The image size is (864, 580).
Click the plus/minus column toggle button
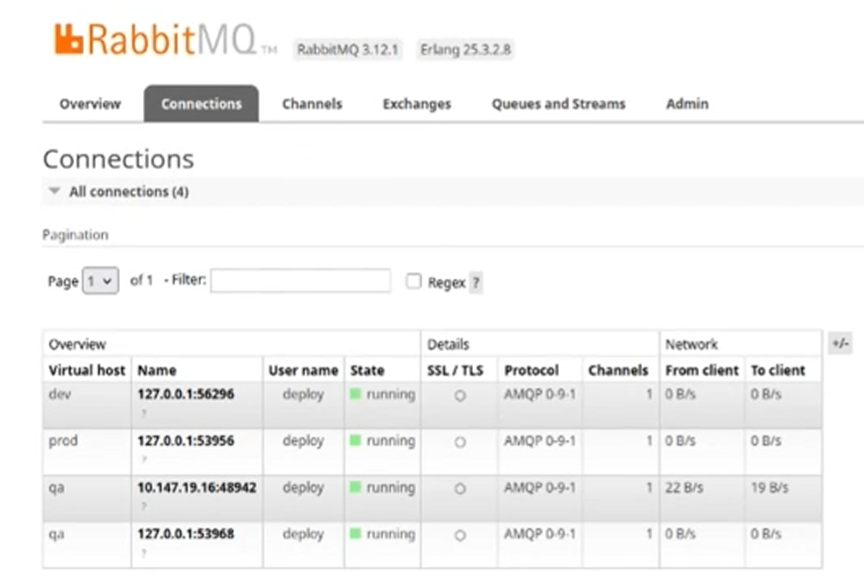pos(840,344)
